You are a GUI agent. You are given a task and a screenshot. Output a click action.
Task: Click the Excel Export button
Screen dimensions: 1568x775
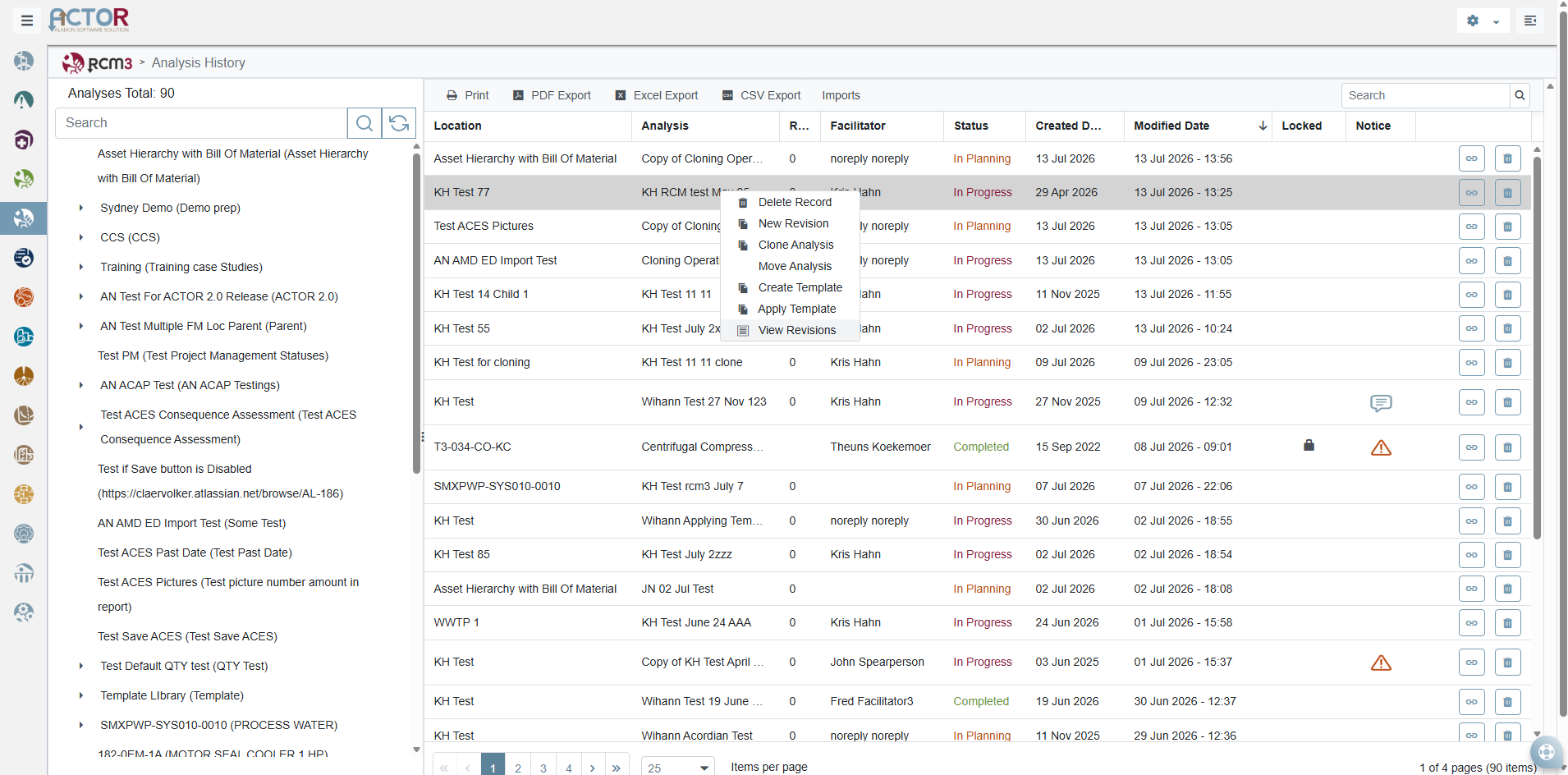pyautogui.click(x=657, y=95)
